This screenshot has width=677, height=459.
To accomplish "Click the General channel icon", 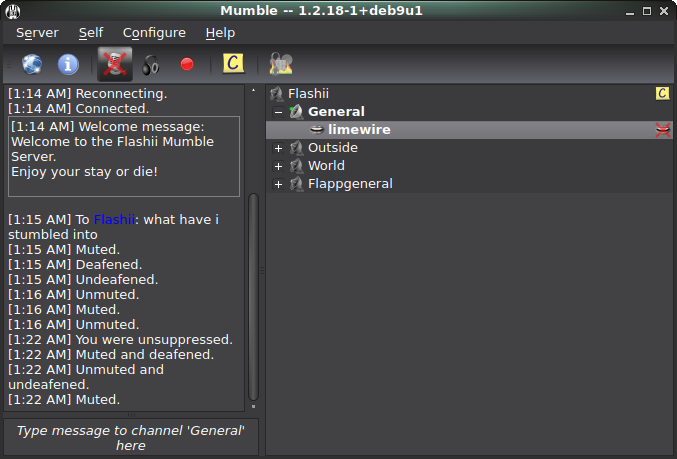I will tap(296, 112).
